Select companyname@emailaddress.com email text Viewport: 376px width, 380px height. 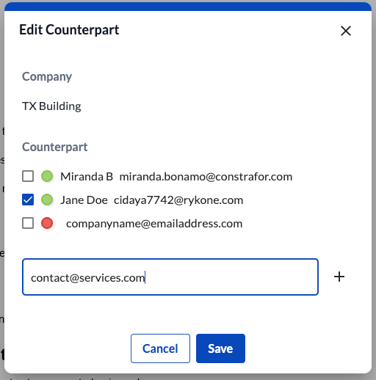[154, 223]
